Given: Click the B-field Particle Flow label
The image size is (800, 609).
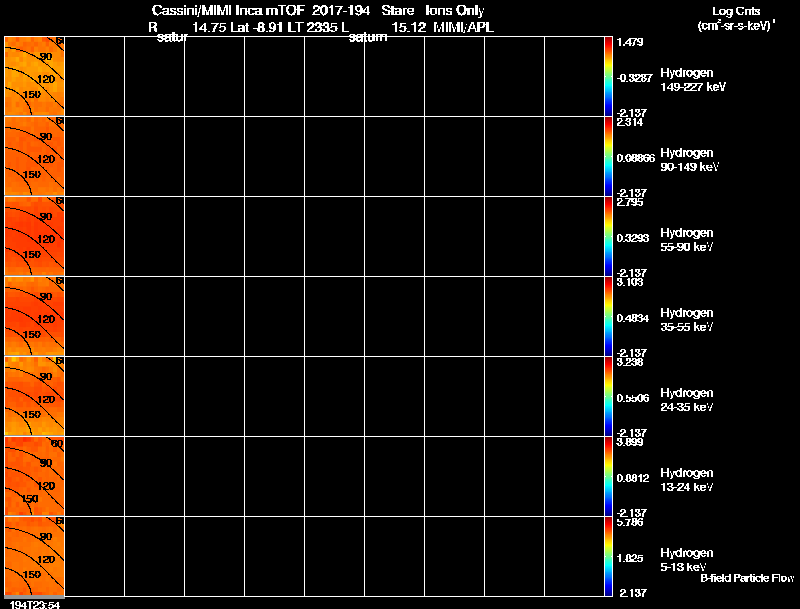Looking at the screenshot, I should click(747, 578).
